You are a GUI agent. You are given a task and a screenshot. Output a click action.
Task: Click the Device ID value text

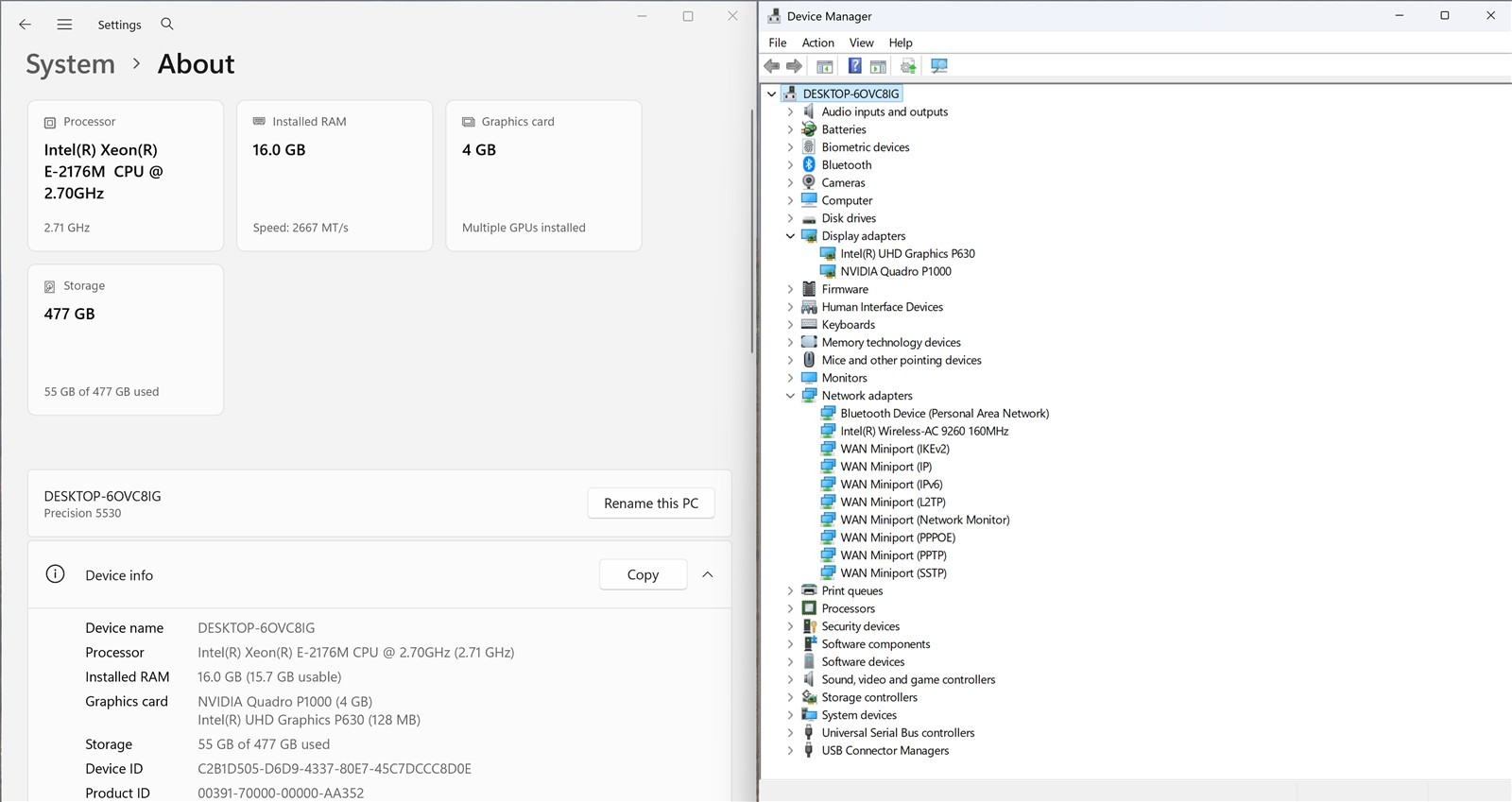pos(335,769)
